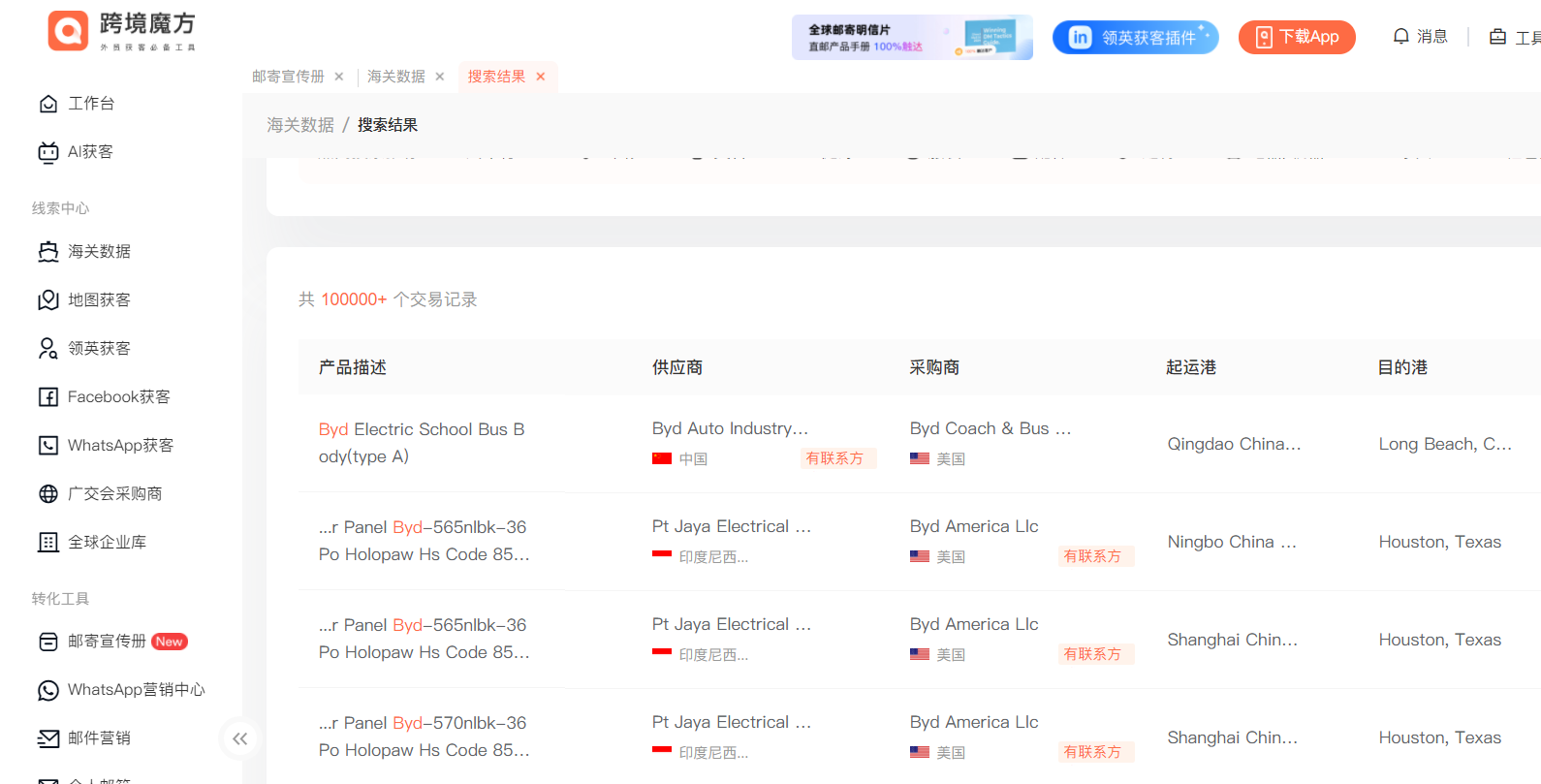Click the 下载App button
Image resolution: width=1541 pixels, height=784 pixels.
1297,37
